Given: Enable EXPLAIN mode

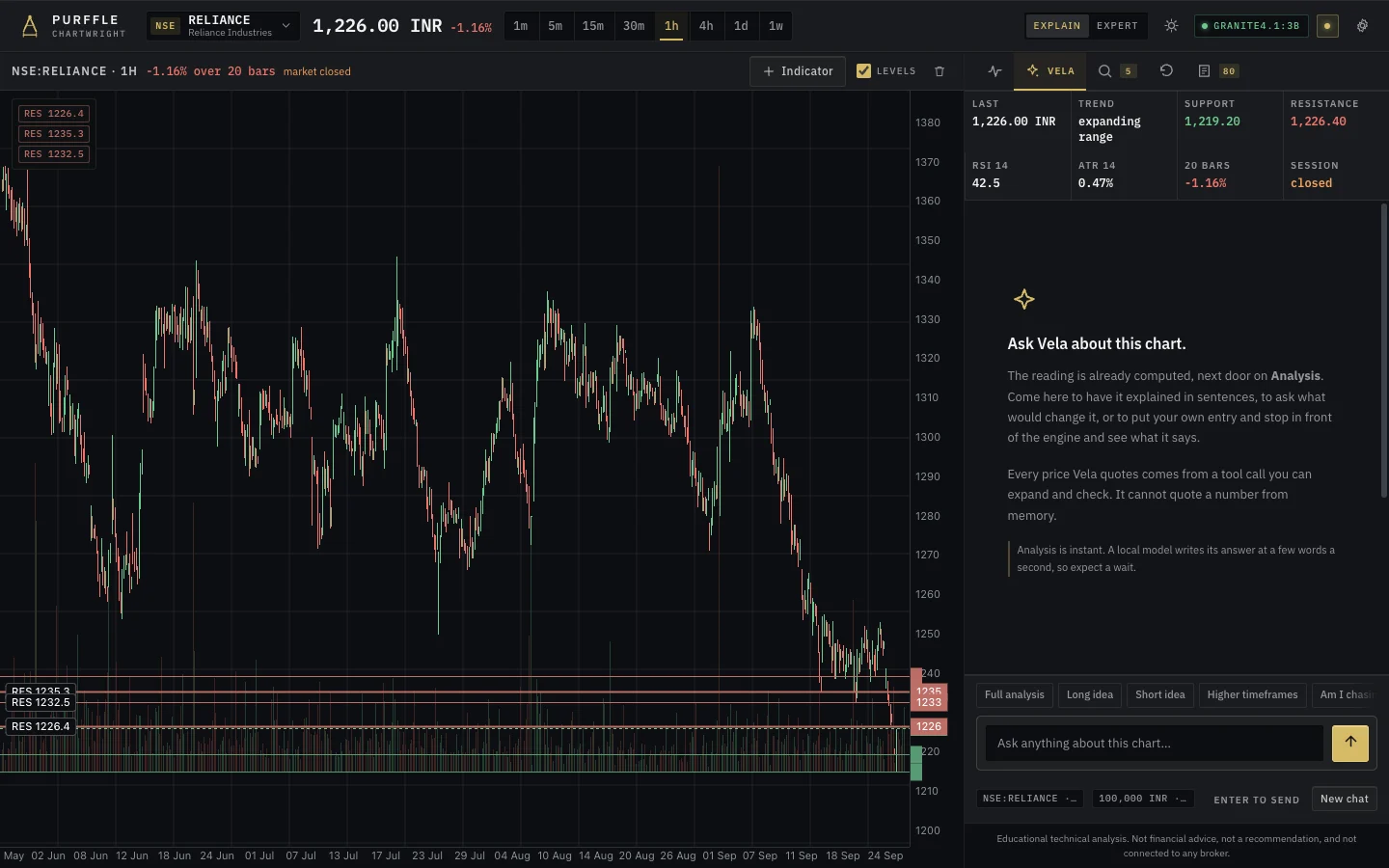Looking at the screenshot, I should pyautogui.click(x=1057, y=26).
